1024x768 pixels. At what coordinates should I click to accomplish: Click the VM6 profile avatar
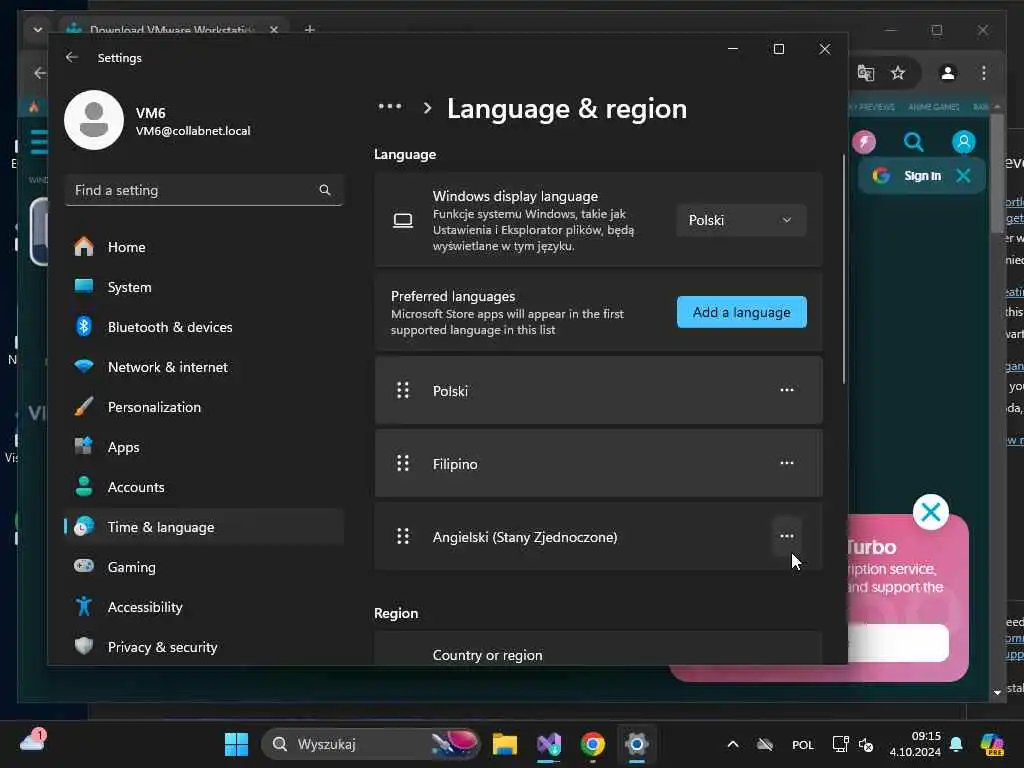(94, 120)
